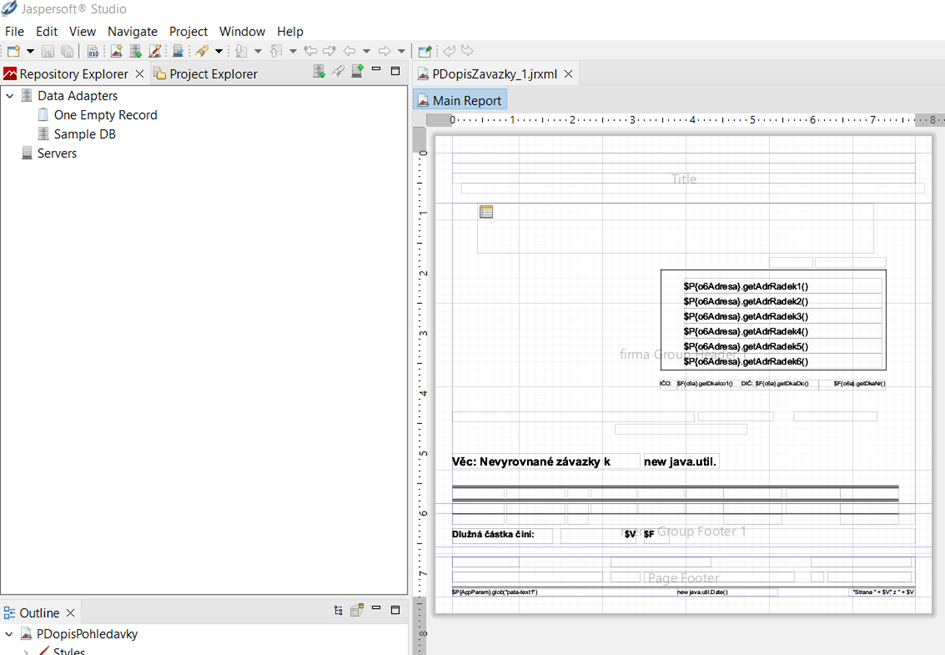Click the new report wizard icon
Image resolution: width=945 pixels, height=655 pixels.
click(x=117, y=51)
